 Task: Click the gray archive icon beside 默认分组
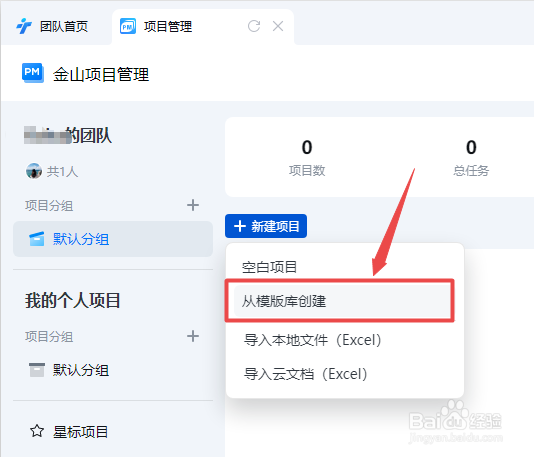click(37, 370)
